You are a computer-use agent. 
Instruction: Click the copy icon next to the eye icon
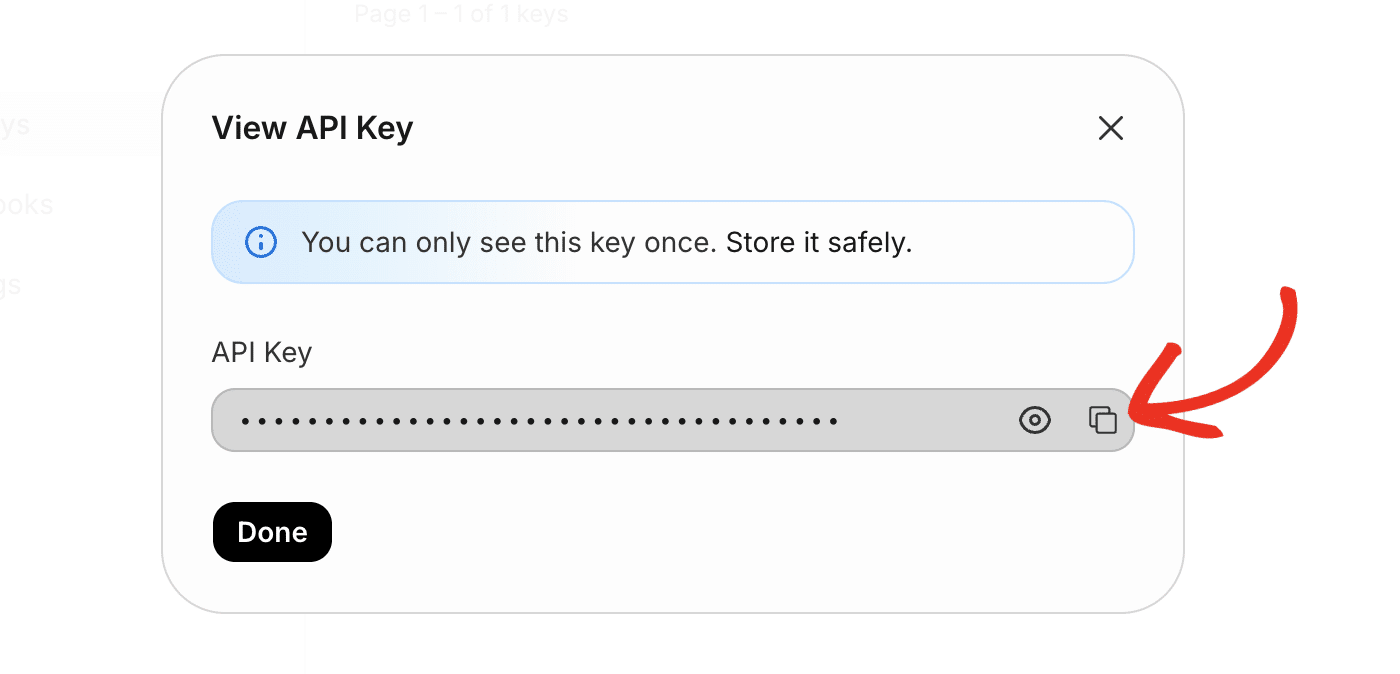point(1101,420)
